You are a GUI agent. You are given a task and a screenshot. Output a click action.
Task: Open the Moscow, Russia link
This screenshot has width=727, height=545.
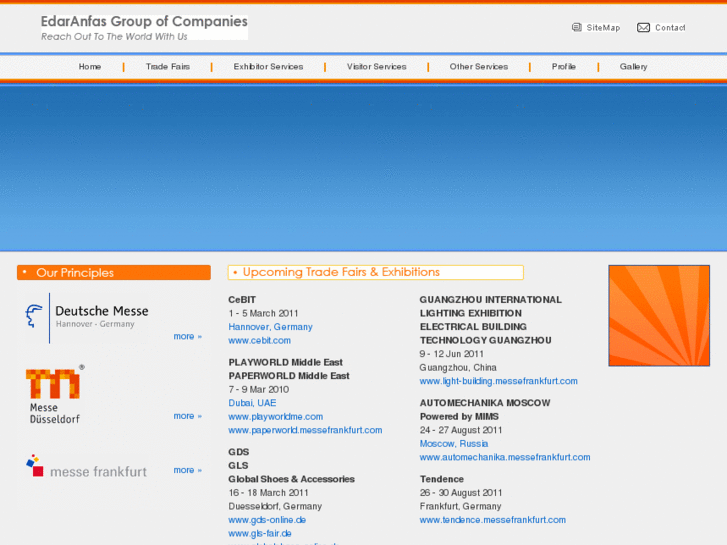point(454,444)
